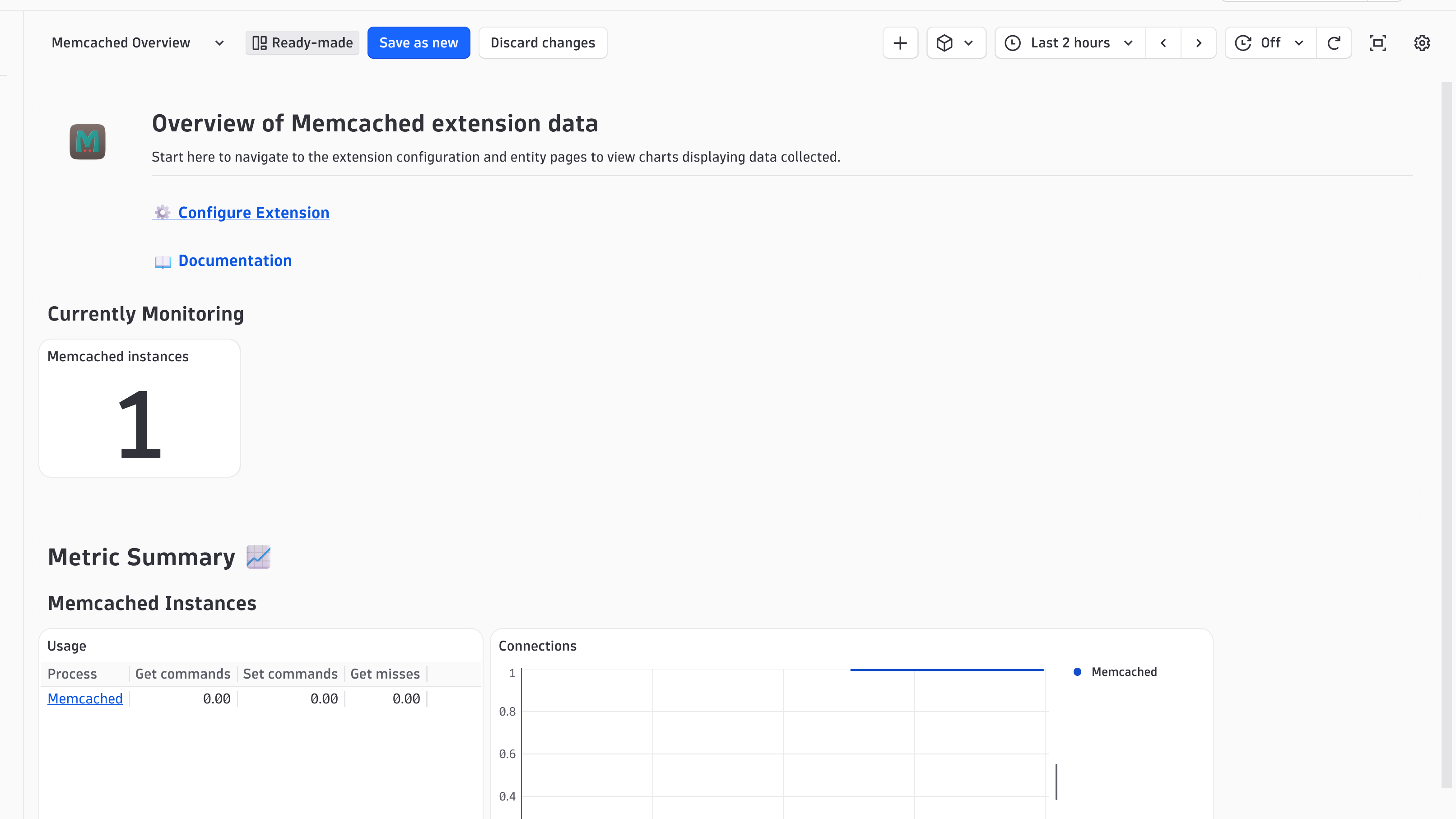Click the Metric Summary heading
The image size is (1456, 819).
pyautogui.click(x=141, y=557)
